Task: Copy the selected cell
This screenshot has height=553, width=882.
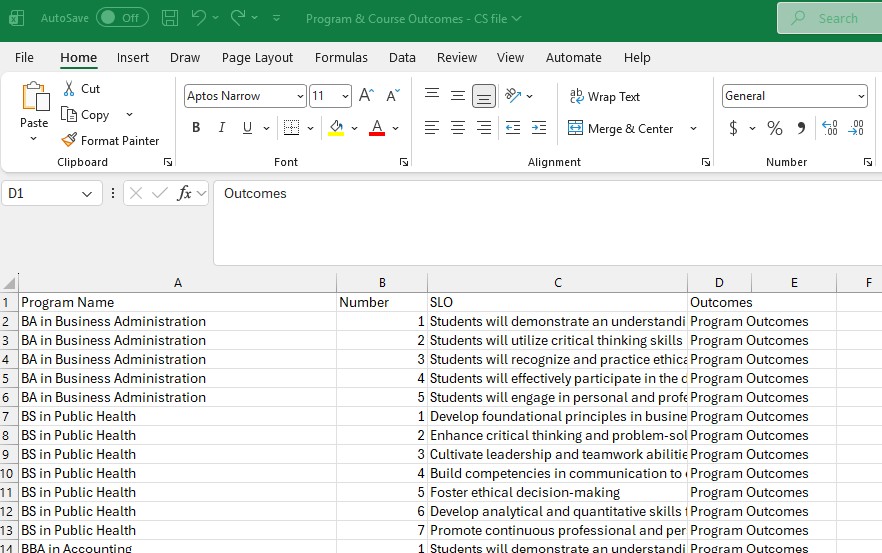Action: [86, 115]
